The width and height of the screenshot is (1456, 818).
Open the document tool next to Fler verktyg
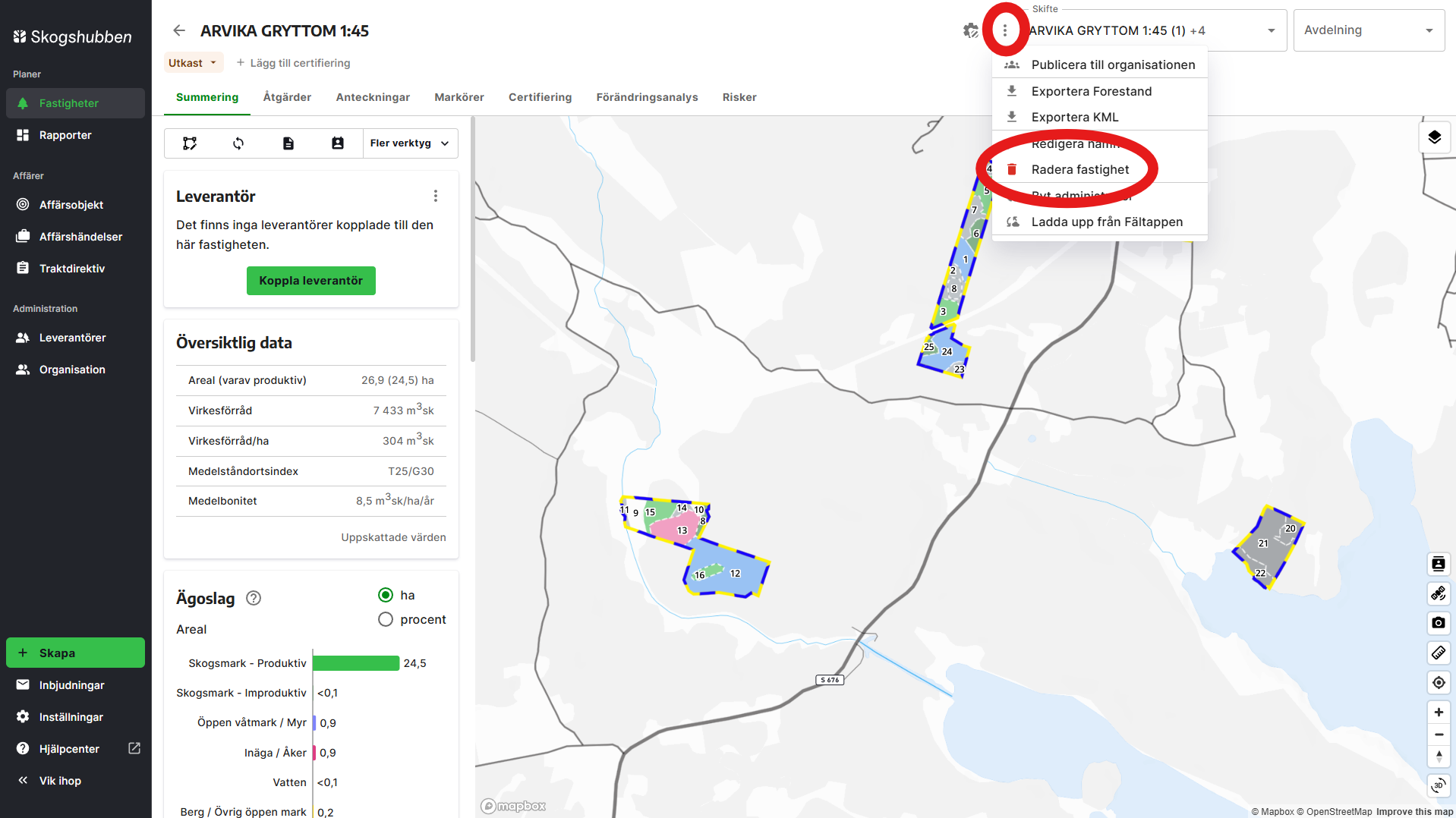coord(288,143)
